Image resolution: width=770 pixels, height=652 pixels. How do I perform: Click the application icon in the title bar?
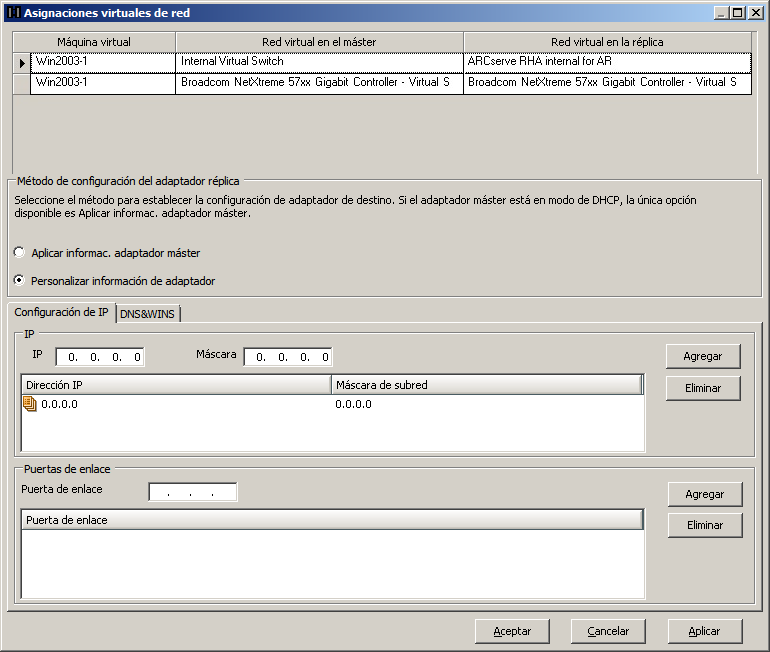click(13, 13)
